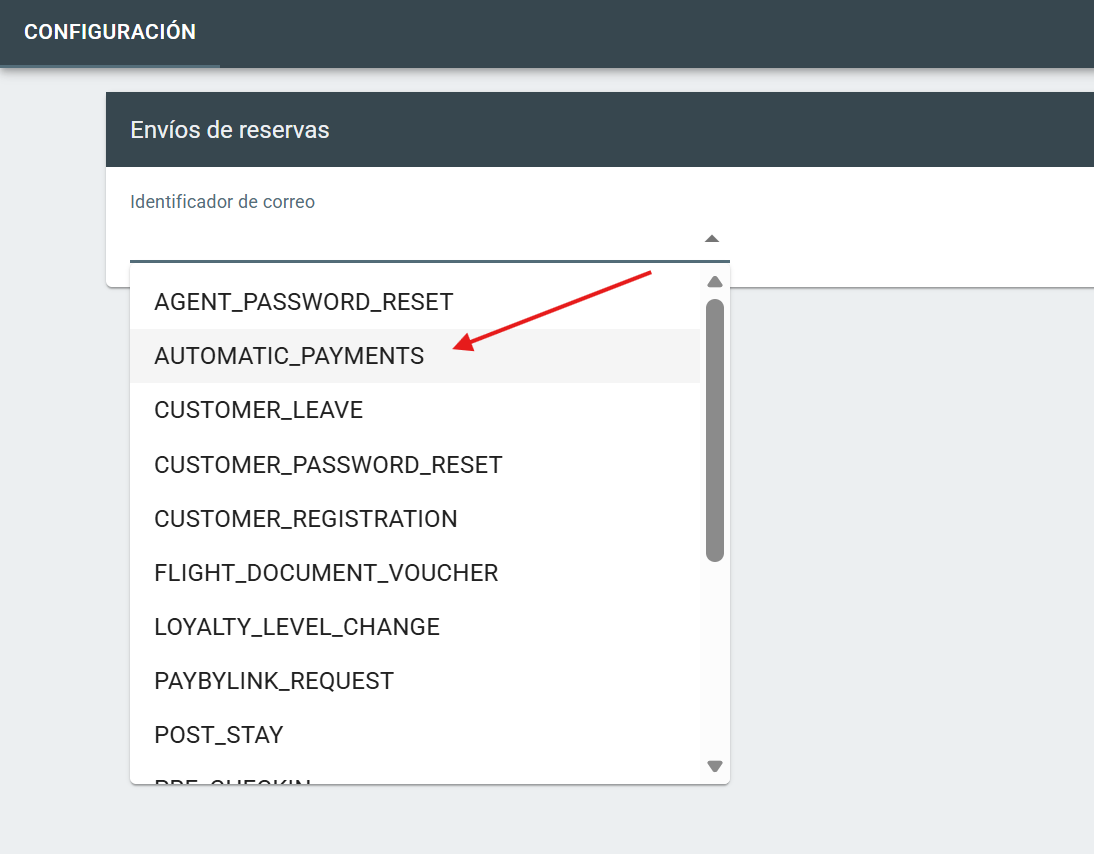The height and width of the screenshot is (854, 1094).
Task: Select POST_STAY from the list
Action: (219, 735)
